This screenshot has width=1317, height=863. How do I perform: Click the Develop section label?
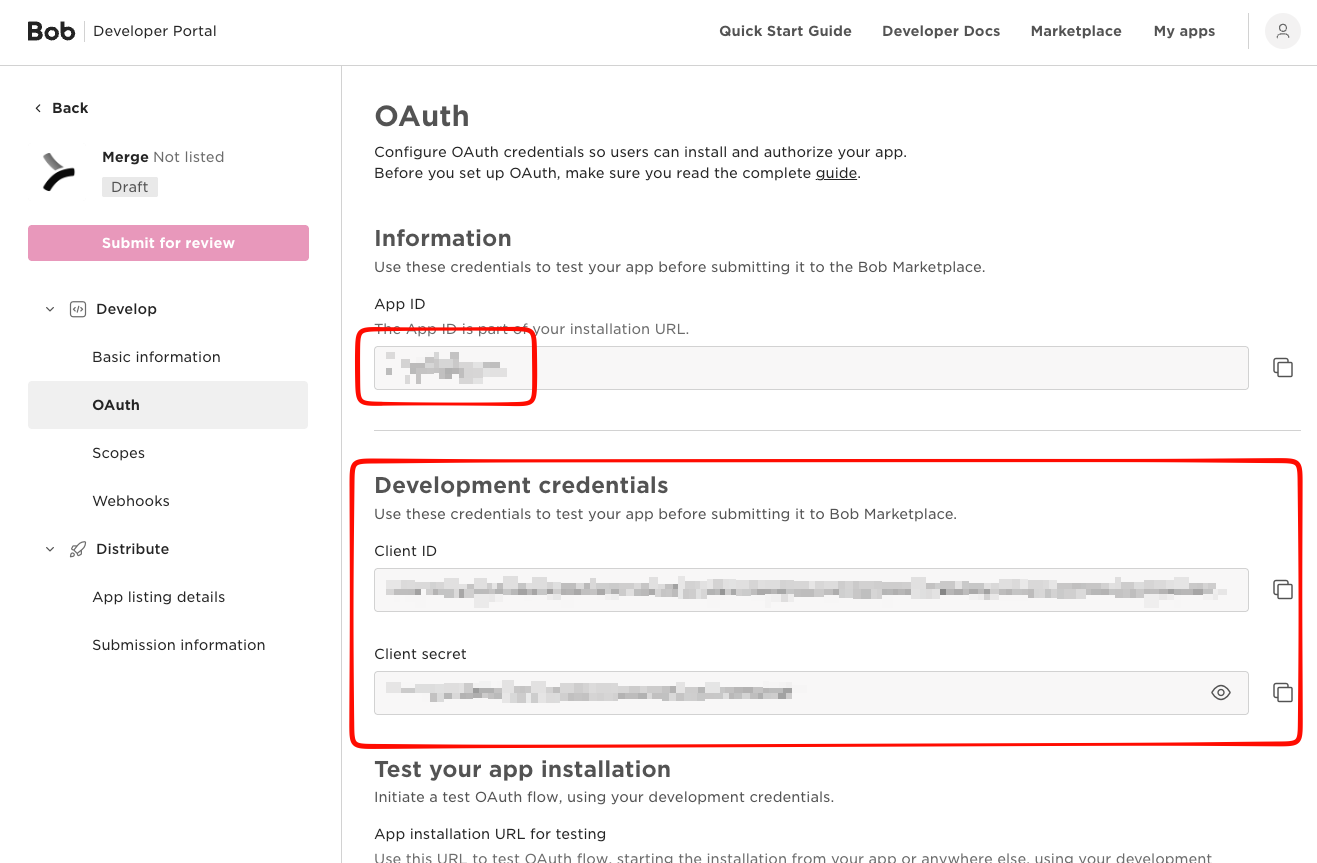(126, 309)
